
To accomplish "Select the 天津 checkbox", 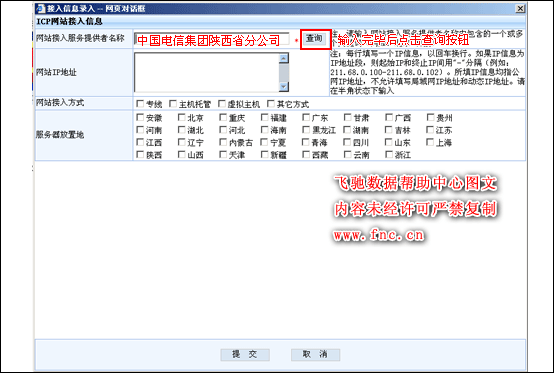I will [x=223, y=154].
